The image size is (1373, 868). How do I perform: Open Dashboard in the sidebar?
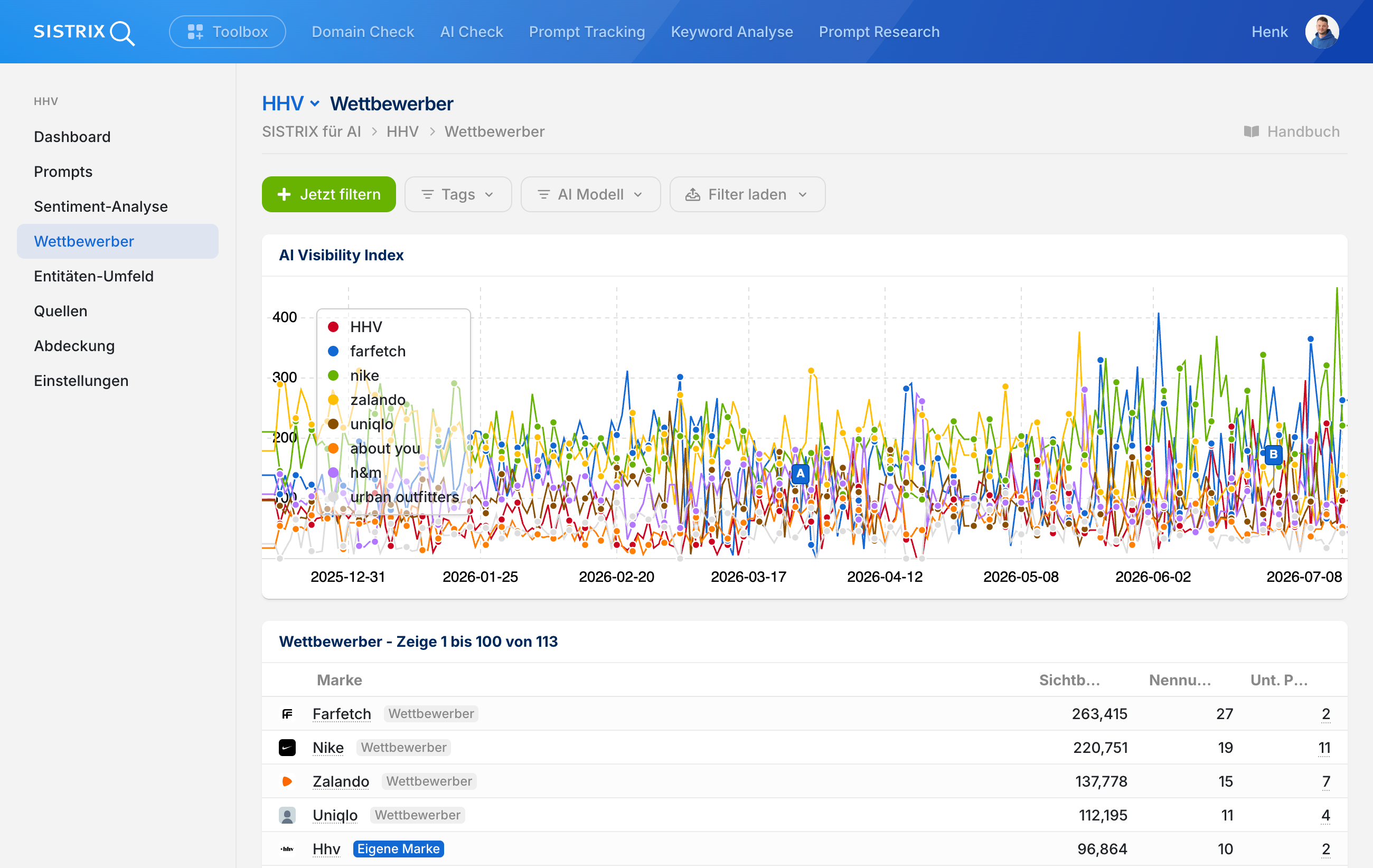(x=72, y=137)
